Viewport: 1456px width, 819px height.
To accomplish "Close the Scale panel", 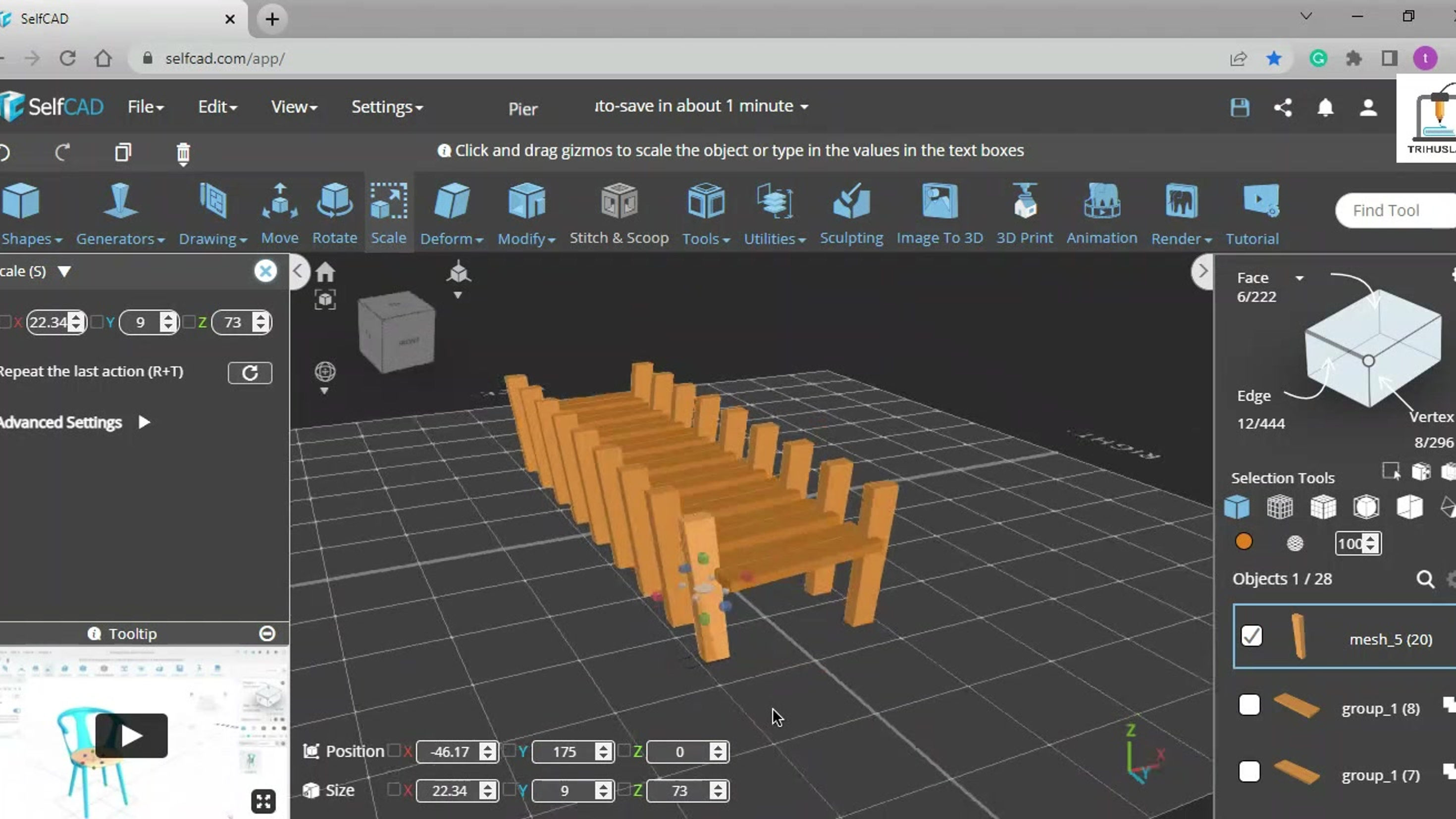I will [x=265, y=271].
